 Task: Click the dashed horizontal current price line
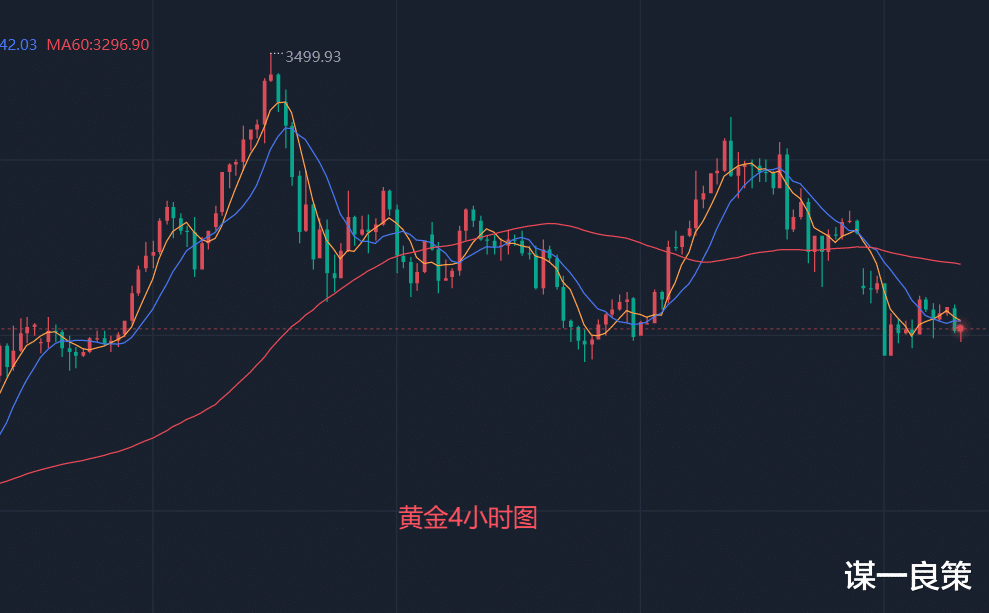500,329
